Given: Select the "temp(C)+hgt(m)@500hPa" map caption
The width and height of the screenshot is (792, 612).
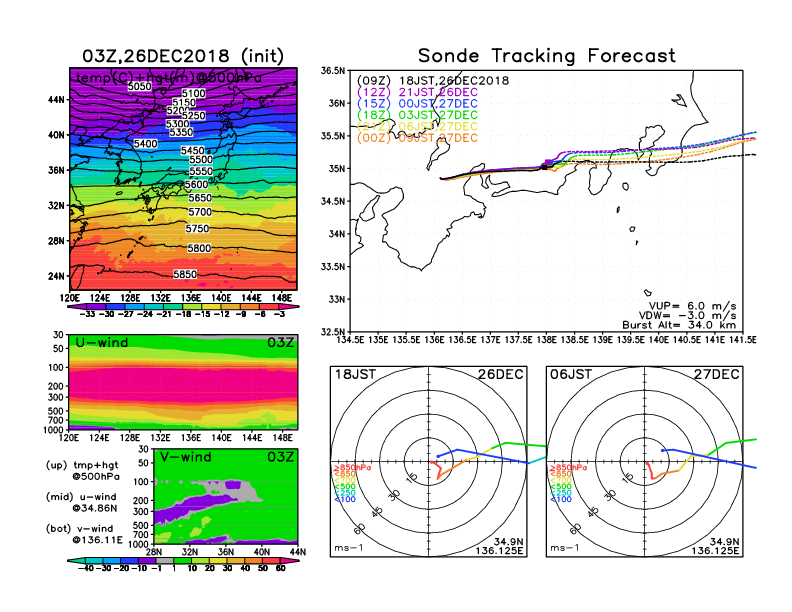Looking at the screenshot, I should tap(169, 78).
